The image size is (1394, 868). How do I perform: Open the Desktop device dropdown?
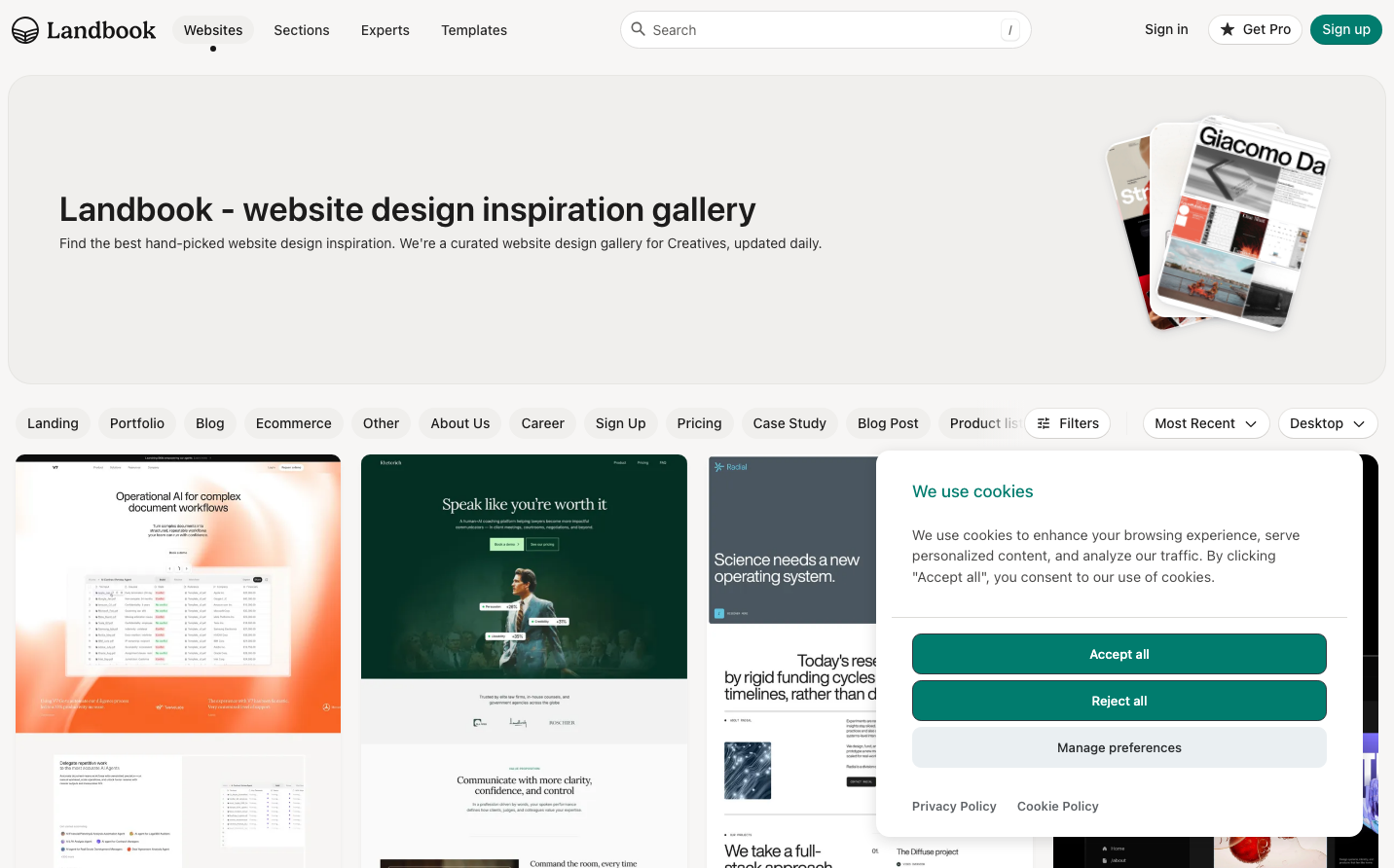[1327, 423]
